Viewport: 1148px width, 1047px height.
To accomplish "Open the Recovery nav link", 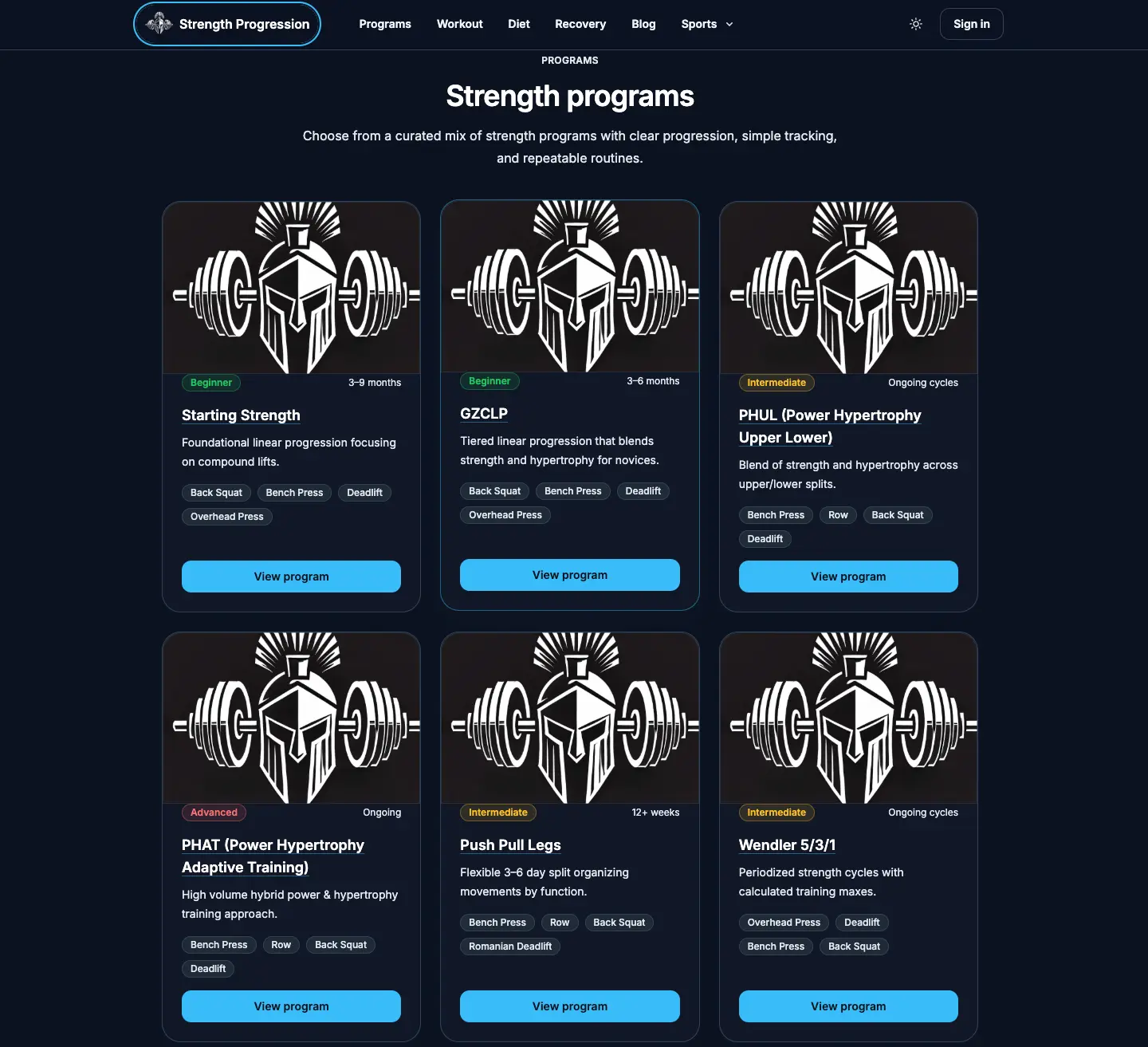I will (580, 24).
